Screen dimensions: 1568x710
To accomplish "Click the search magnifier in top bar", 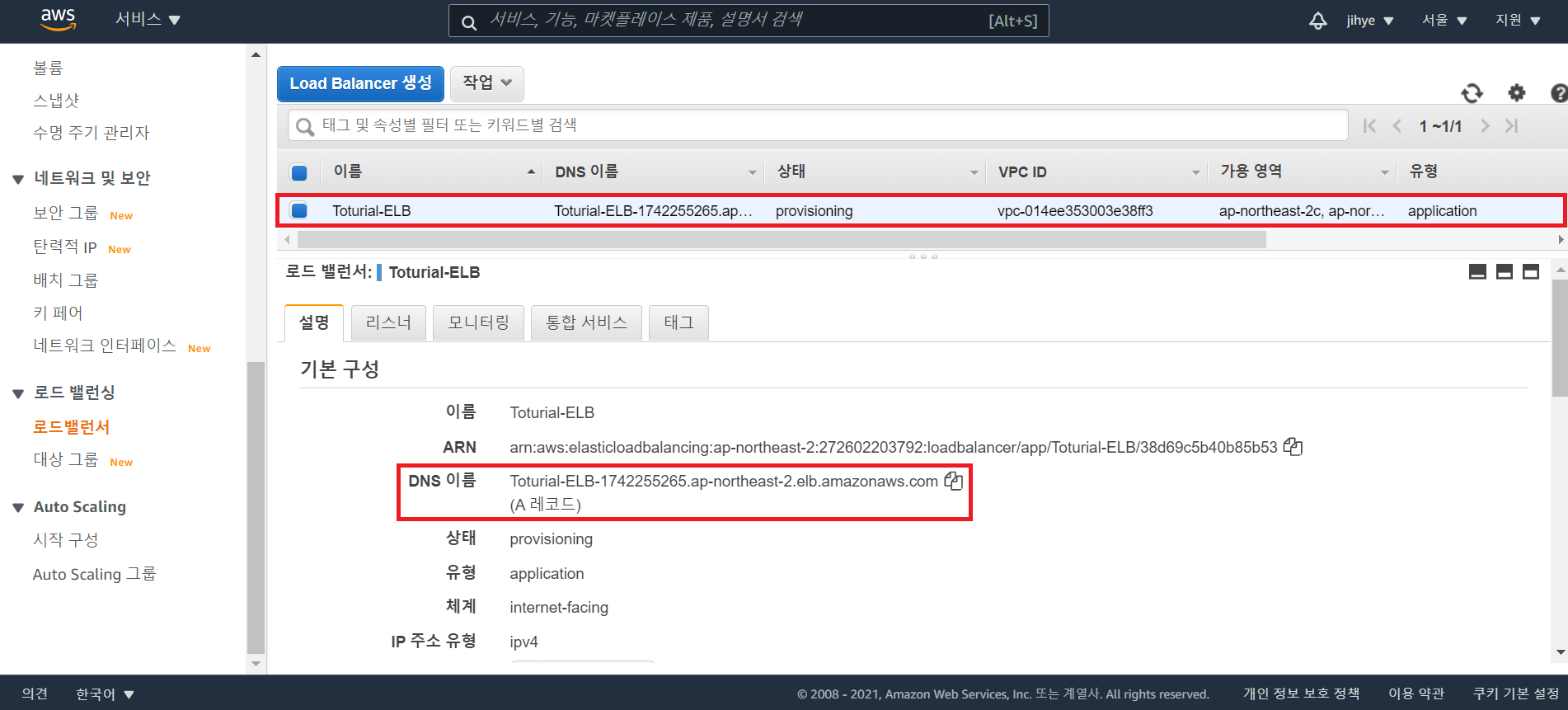I will tap(468, 22).
